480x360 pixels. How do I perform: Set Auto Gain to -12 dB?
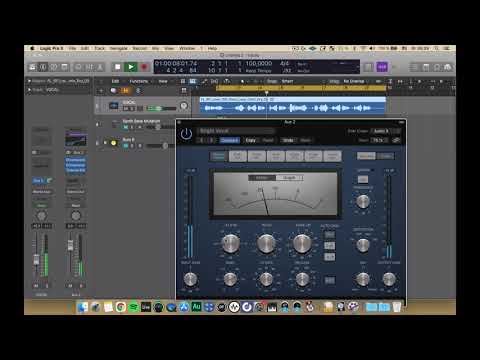pyautogui.click(x=330, y=257)
